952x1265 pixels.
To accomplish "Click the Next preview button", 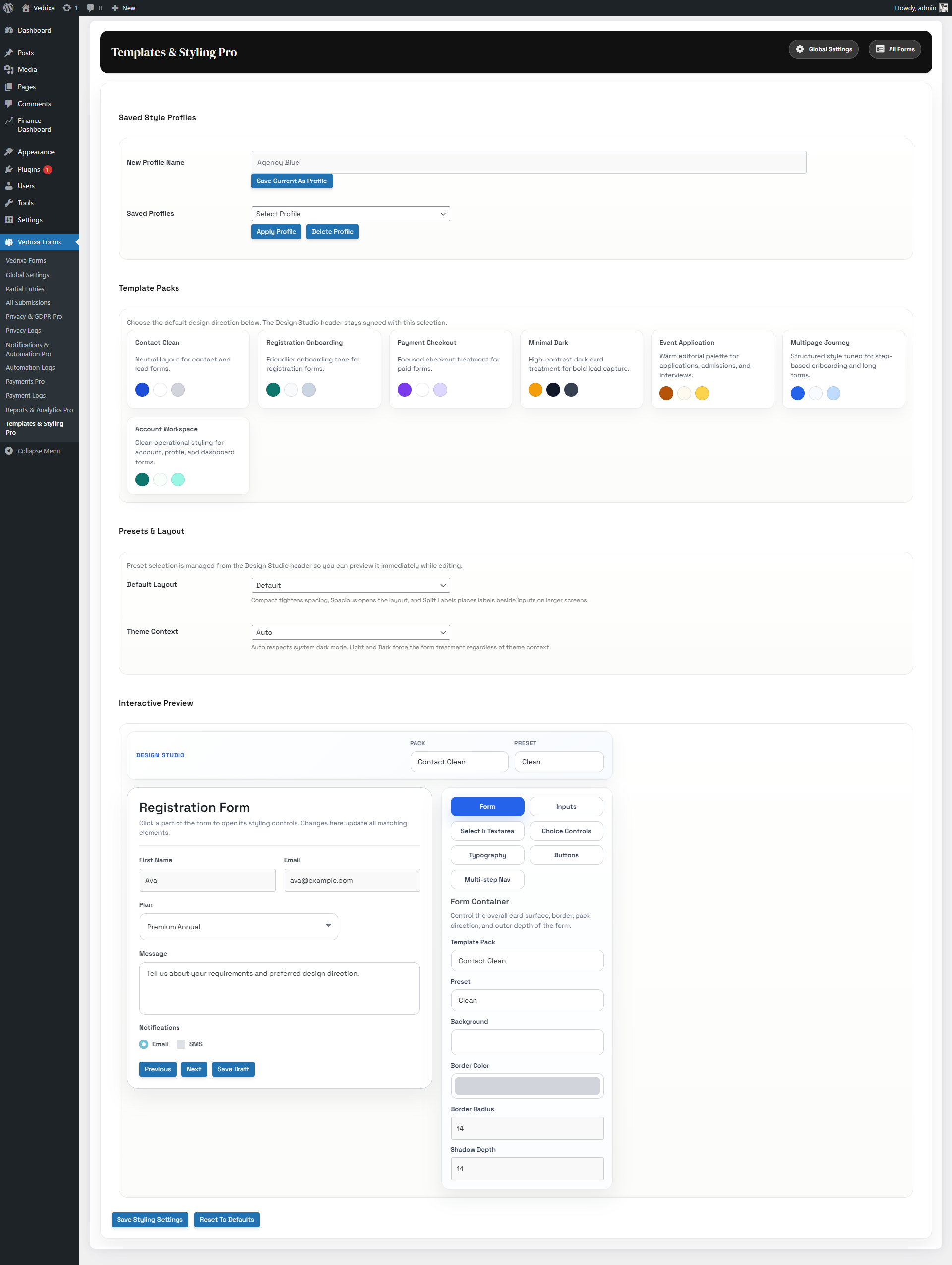I will click(x=194, y=1069).
